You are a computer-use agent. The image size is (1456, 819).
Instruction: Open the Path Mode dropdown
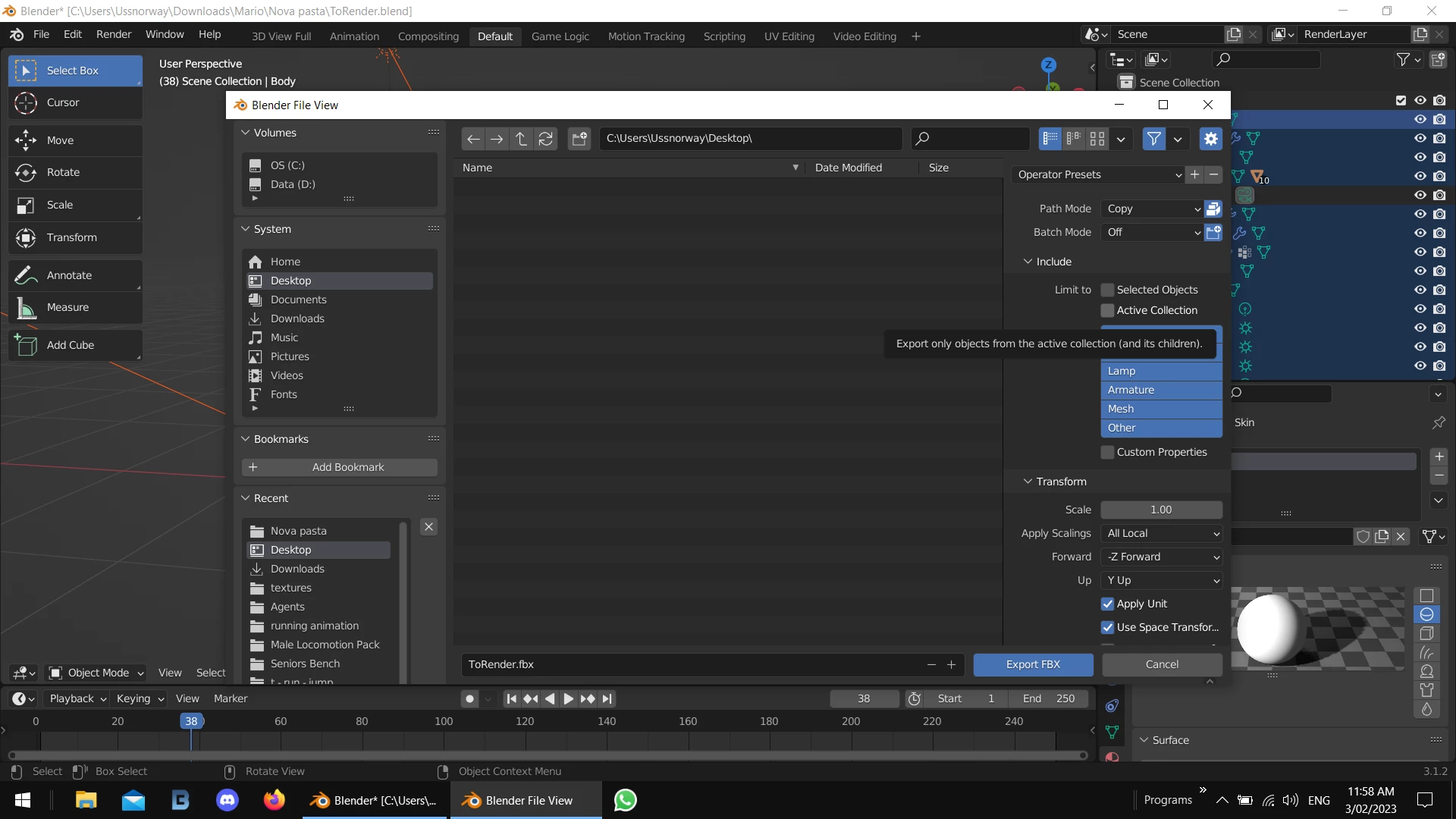(1151, 209)
